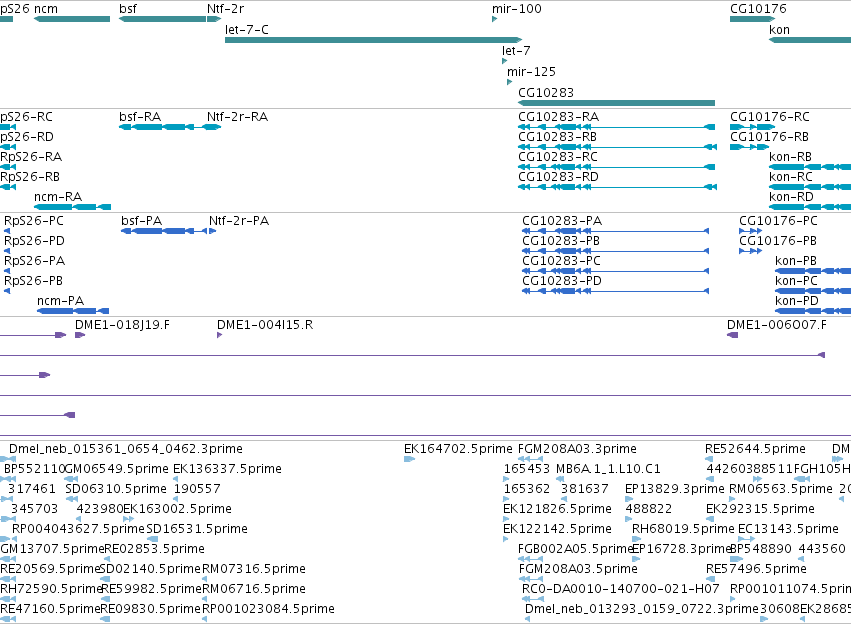Click the mir-100 gene label

coord(517,9)
